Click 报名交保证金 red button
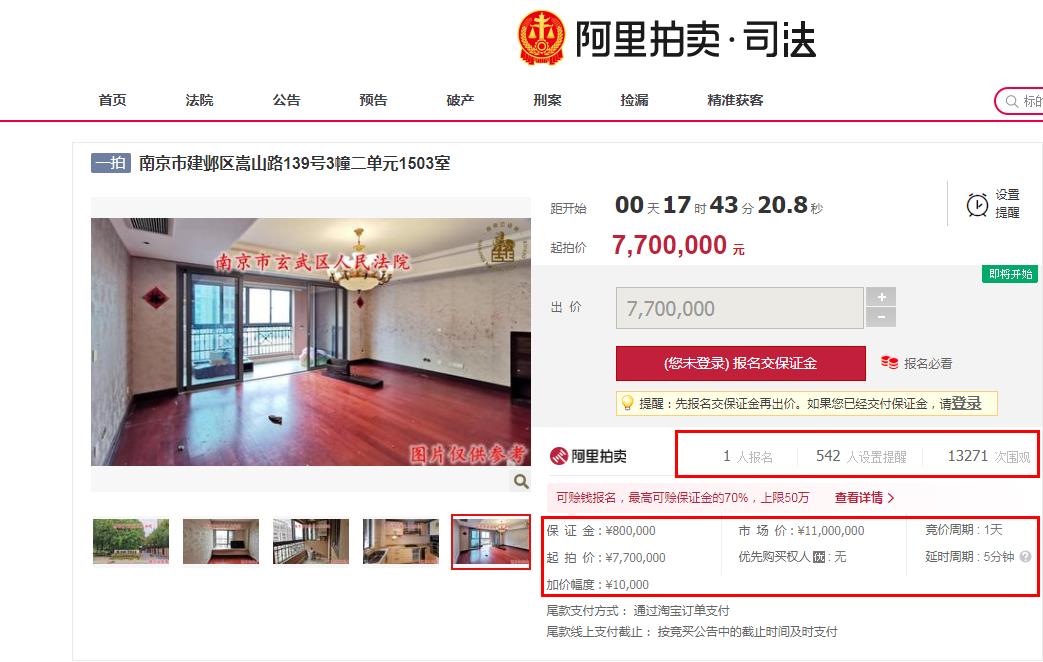1043x662 pixels. (x=740, y=363)
